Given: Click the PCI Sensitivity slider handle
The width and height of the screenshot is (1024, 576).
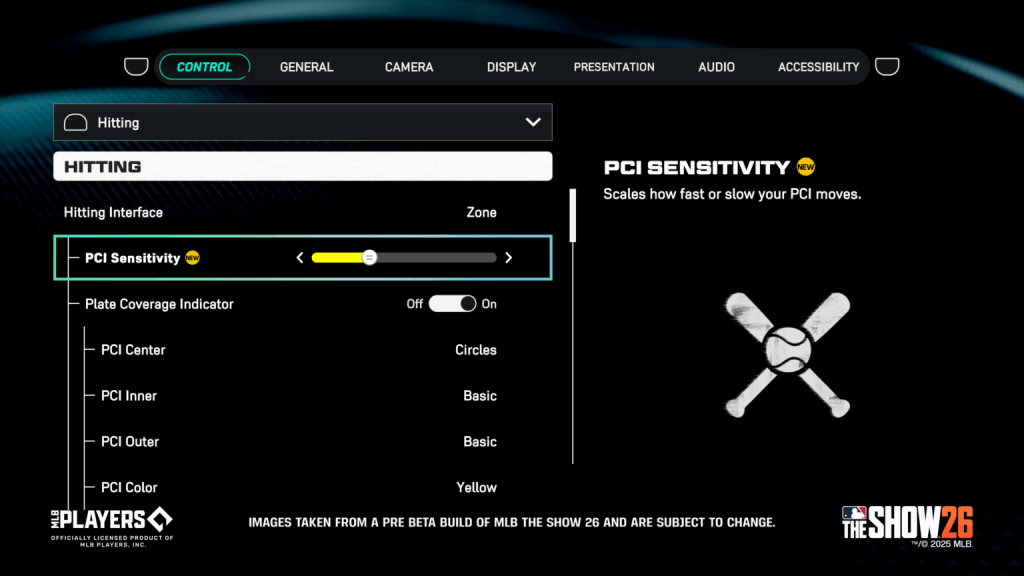Looking at the screenshot, I should (369, 257).
